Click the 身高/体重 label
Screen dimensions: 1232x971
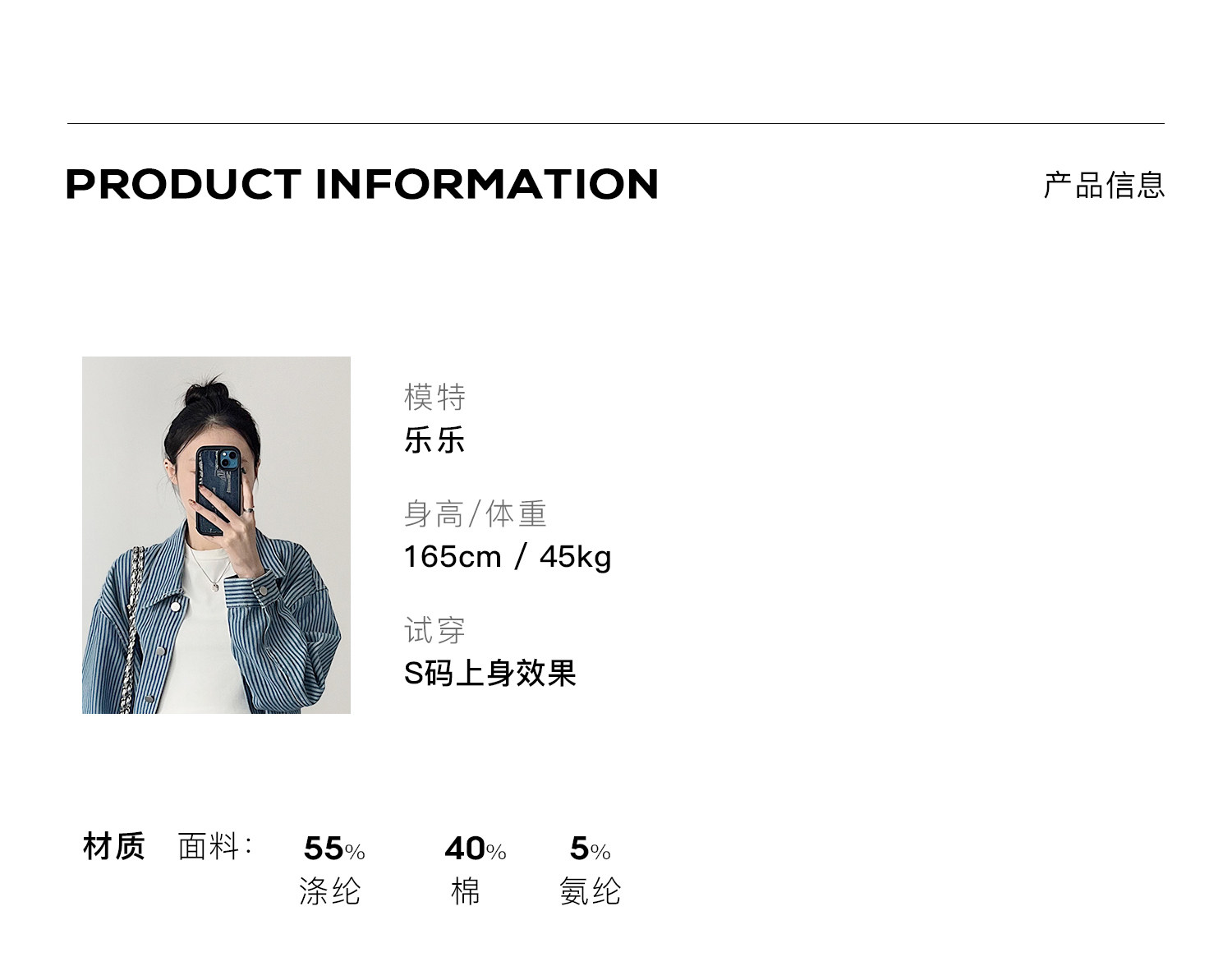click(475, 514)
